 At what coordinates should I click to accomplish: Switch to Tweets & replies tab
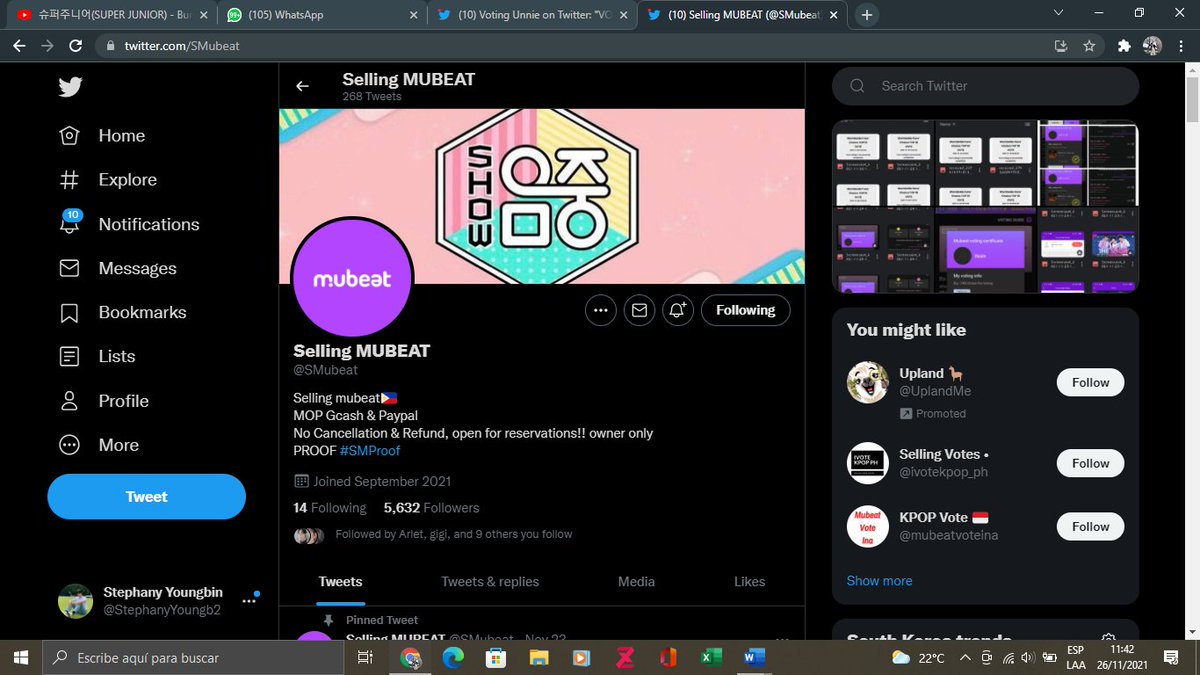[490, 582]
